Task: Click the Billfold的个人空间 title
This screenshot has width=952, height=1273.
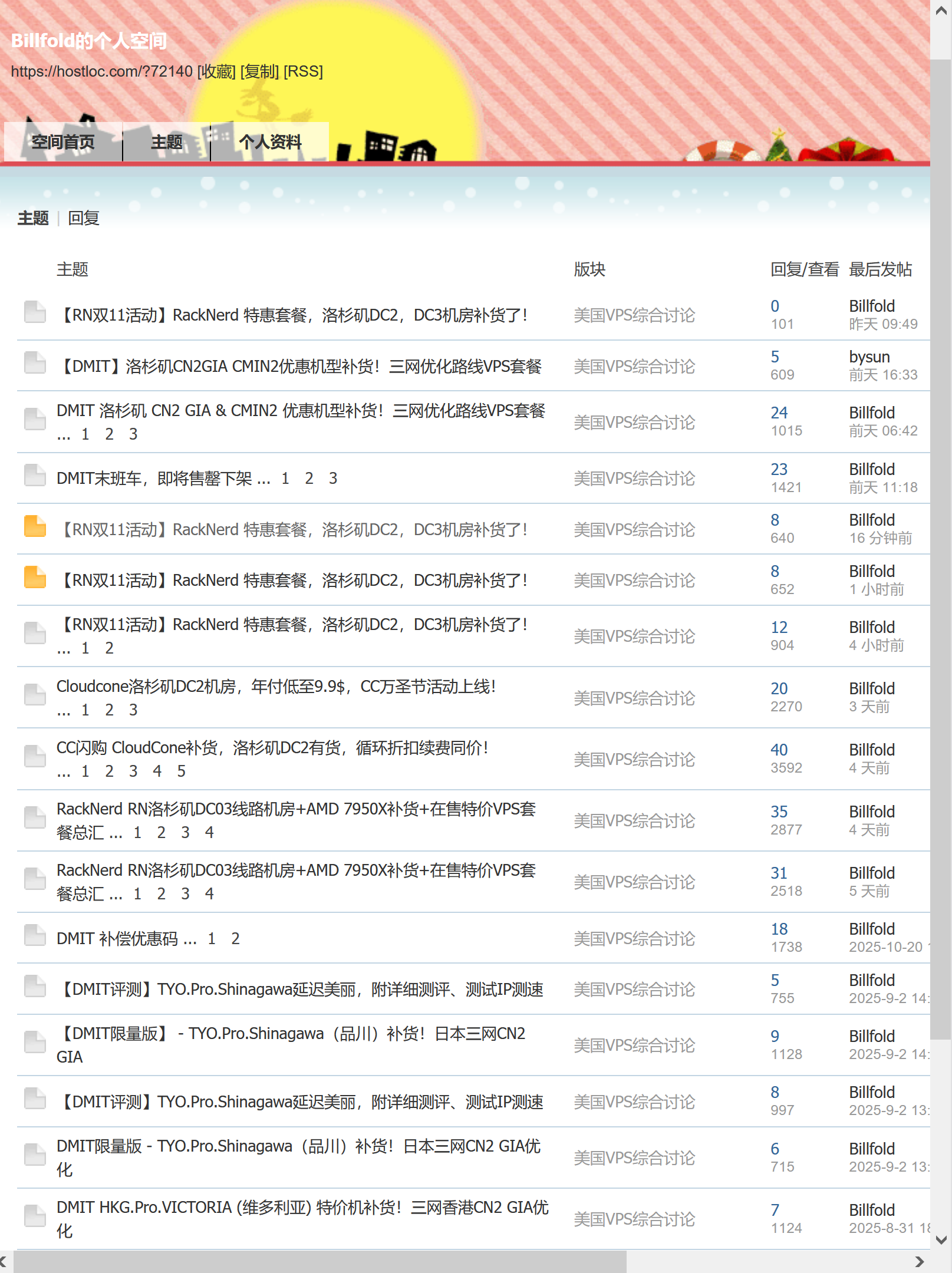Action: (x=89, y=41)
